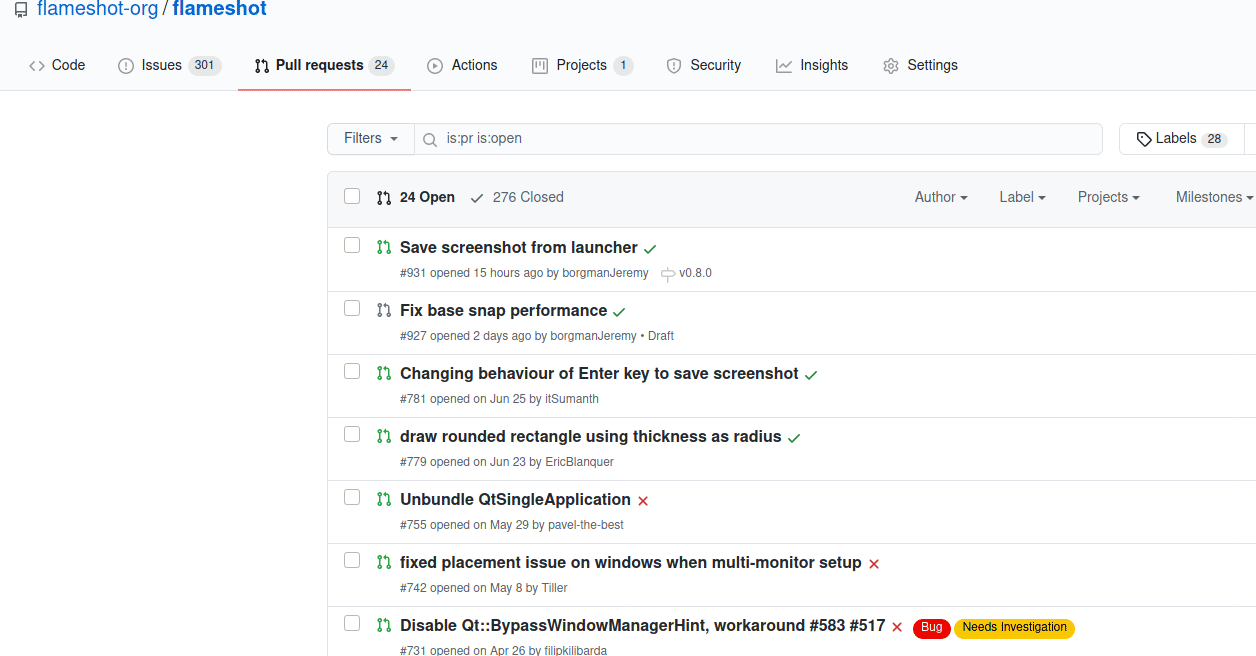Open the Author filter dropdown
The height and width of the screenshot is (656, 1256).
pos(941,197)
